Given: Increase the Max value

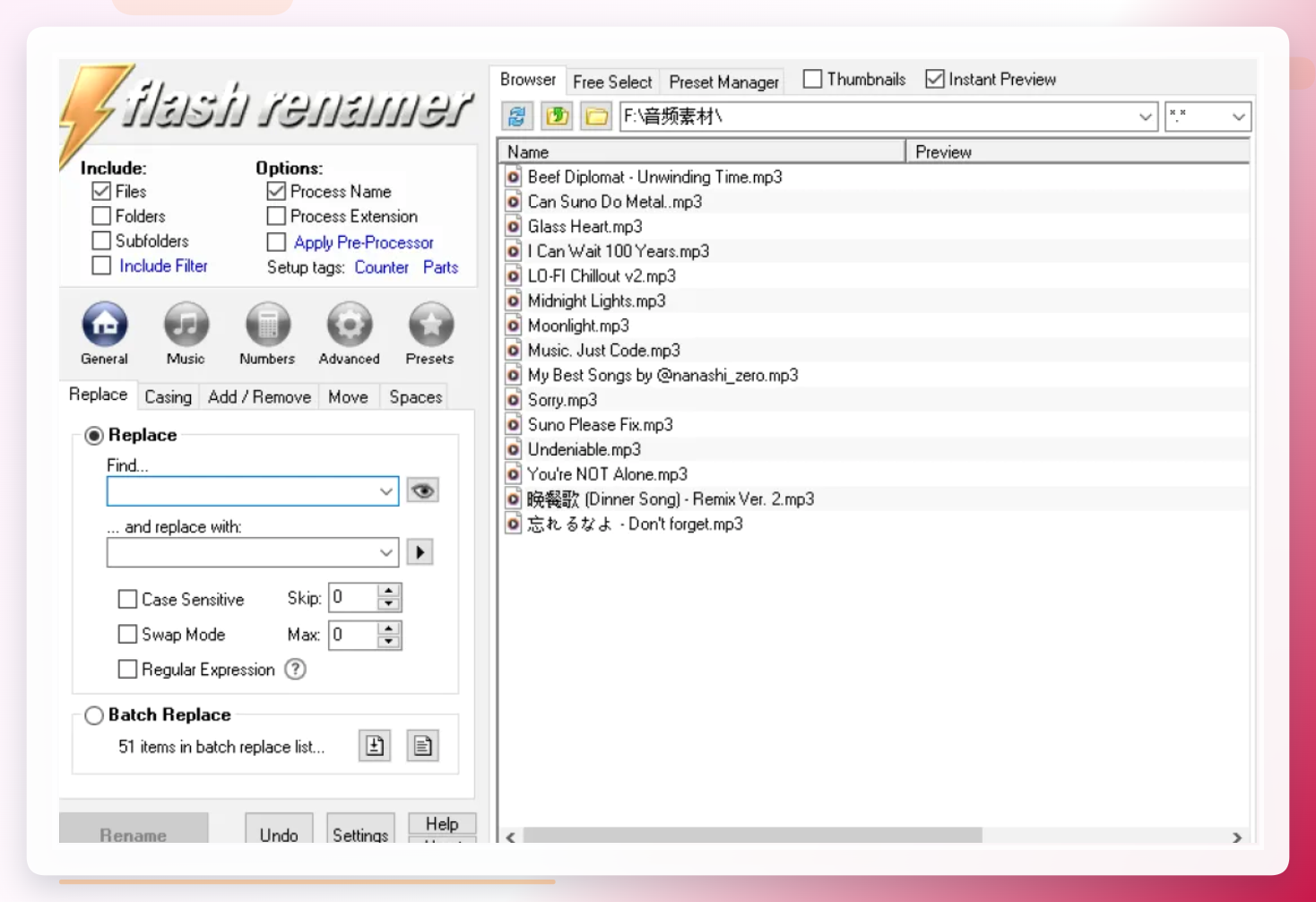Looking at the screenshot, I should pyautogui.click(x=389, y=629).
